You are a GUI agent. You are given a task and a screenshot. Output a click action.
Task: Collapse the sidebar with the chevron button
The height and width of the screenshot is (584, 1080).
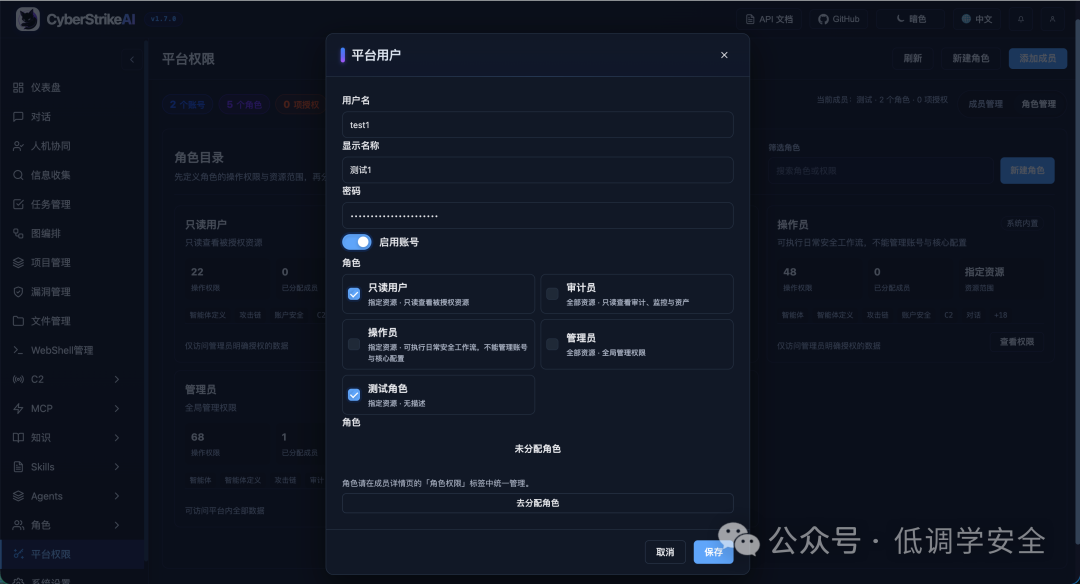click(x=132, y=59)
